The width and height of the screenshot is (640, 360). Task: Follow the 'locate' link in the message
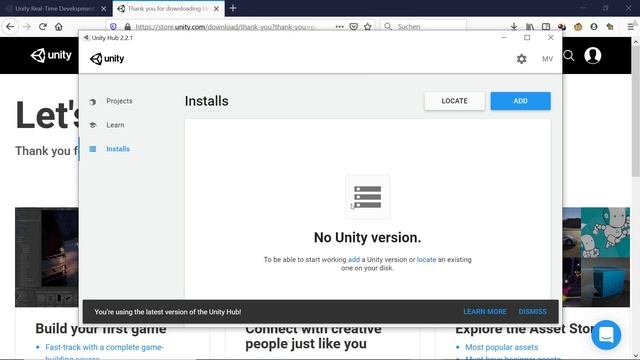(x=426, y=260)
